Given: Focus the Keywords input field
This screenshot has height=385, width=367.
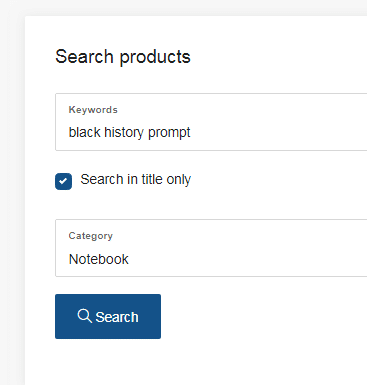Looking at the screenshot, I should point(211,122).
